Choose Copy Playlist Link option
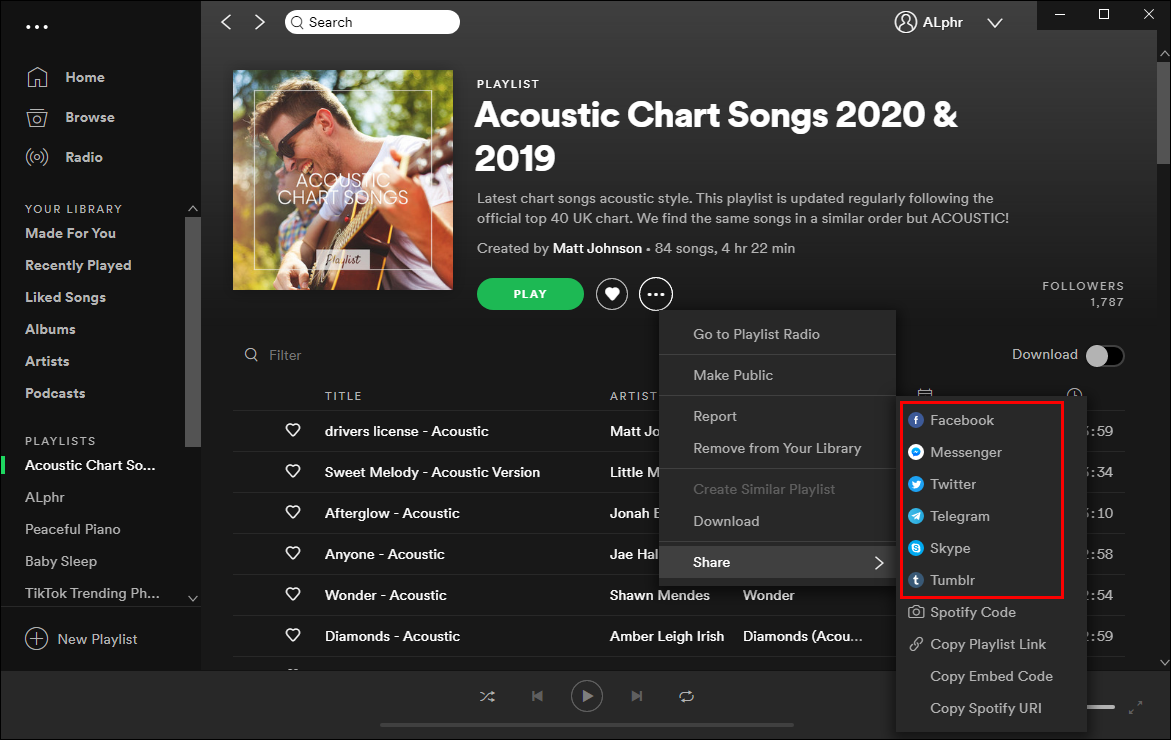Image resolution: width=1171 pixels, height=740 pixels. pos(987,645)
